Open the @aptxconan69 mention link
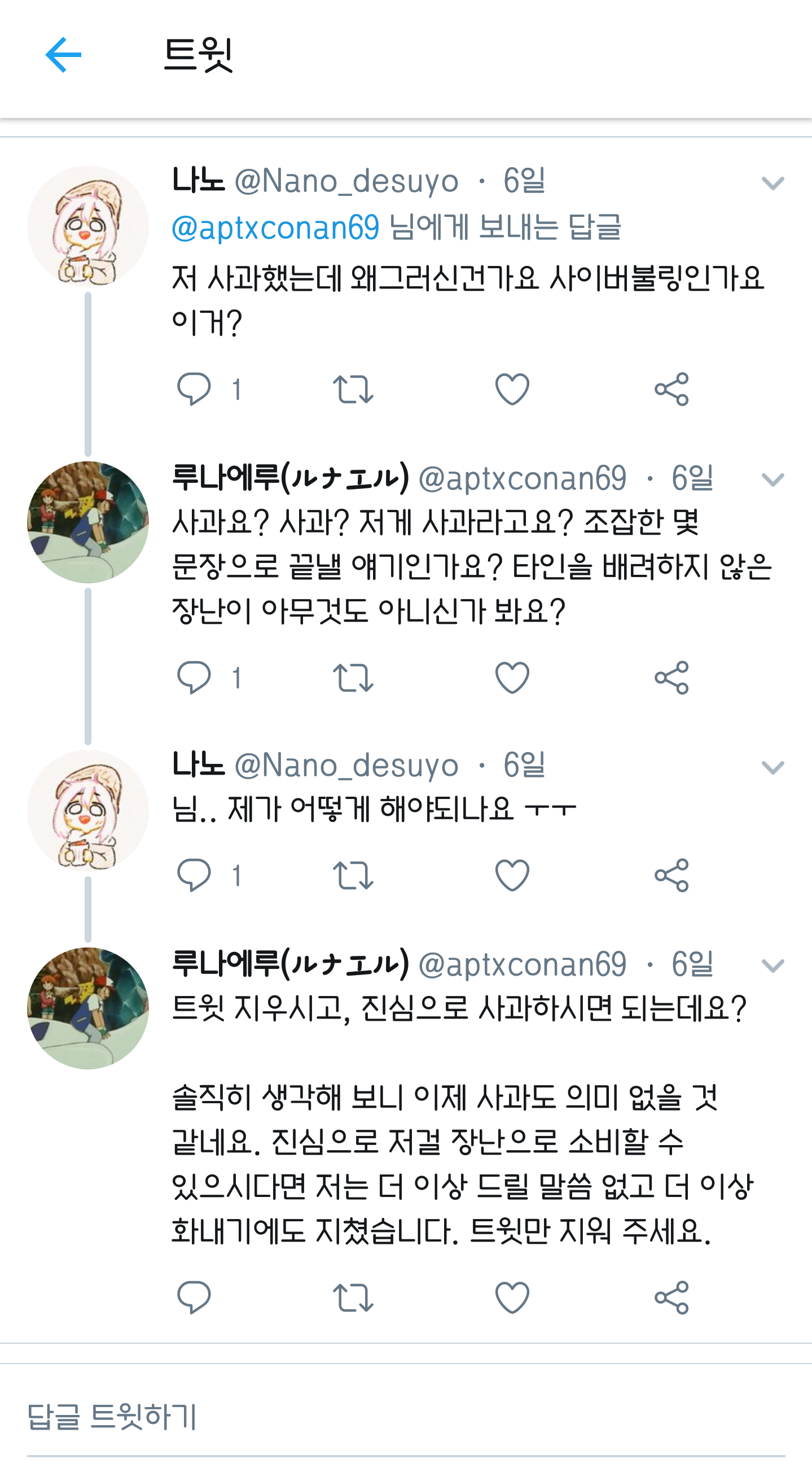Screen dimensions: 812x1468 pos(275,228)
